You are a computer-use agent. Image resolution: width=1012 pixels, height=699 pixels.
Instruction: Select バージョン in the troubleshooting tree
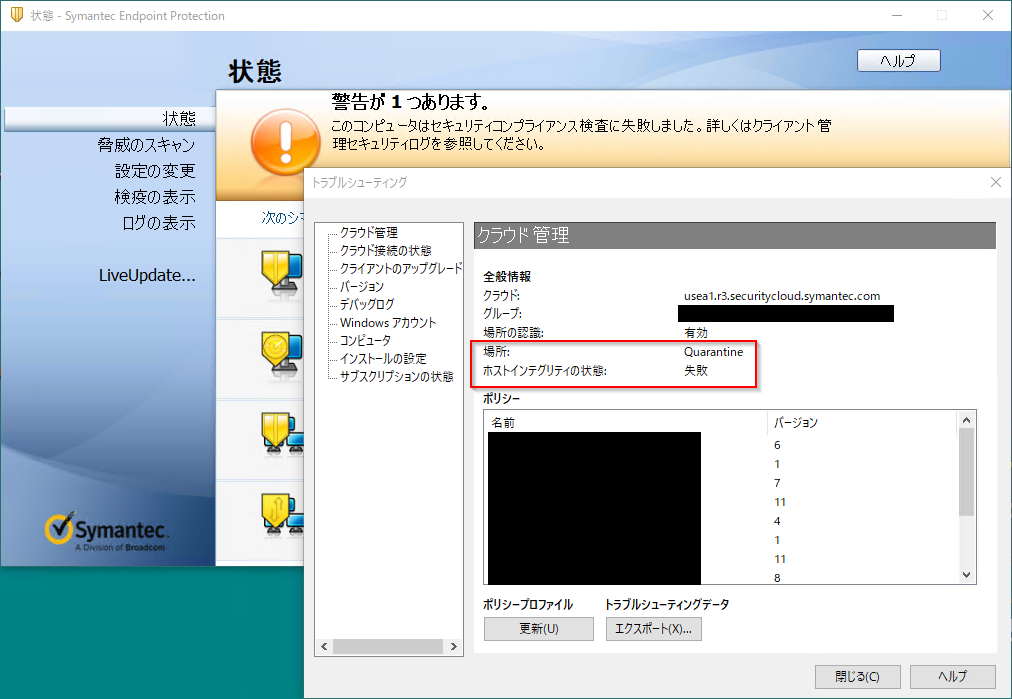pyautogui.click(x=361, y=286)
